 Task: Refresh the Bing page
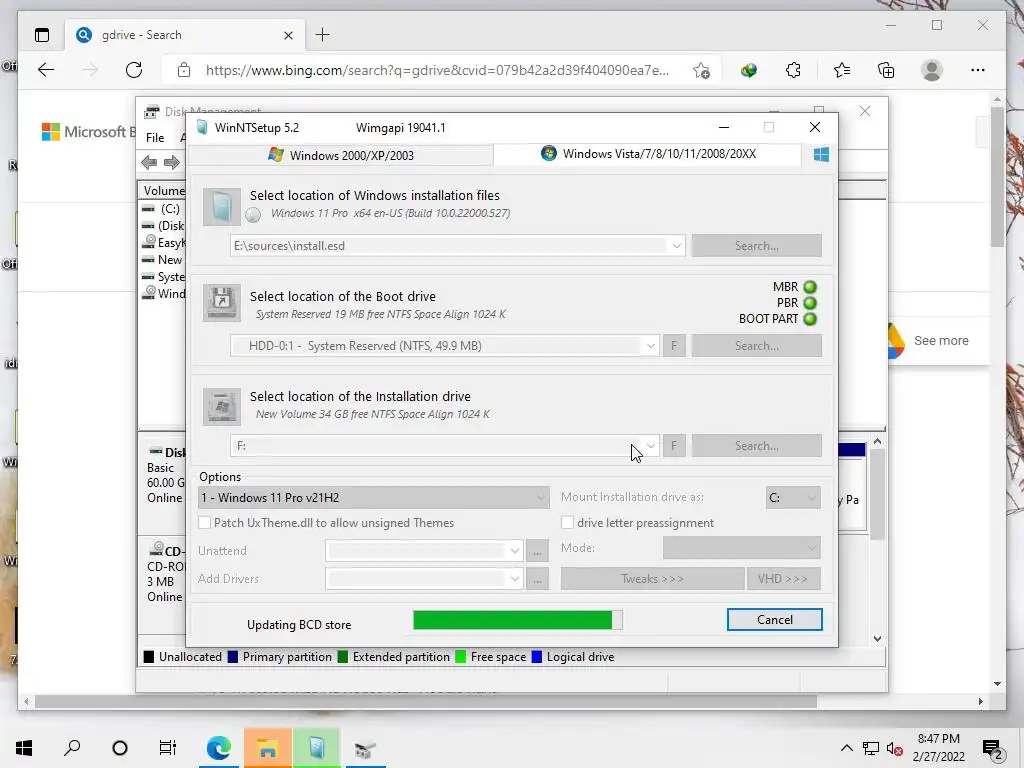point(134,70)
